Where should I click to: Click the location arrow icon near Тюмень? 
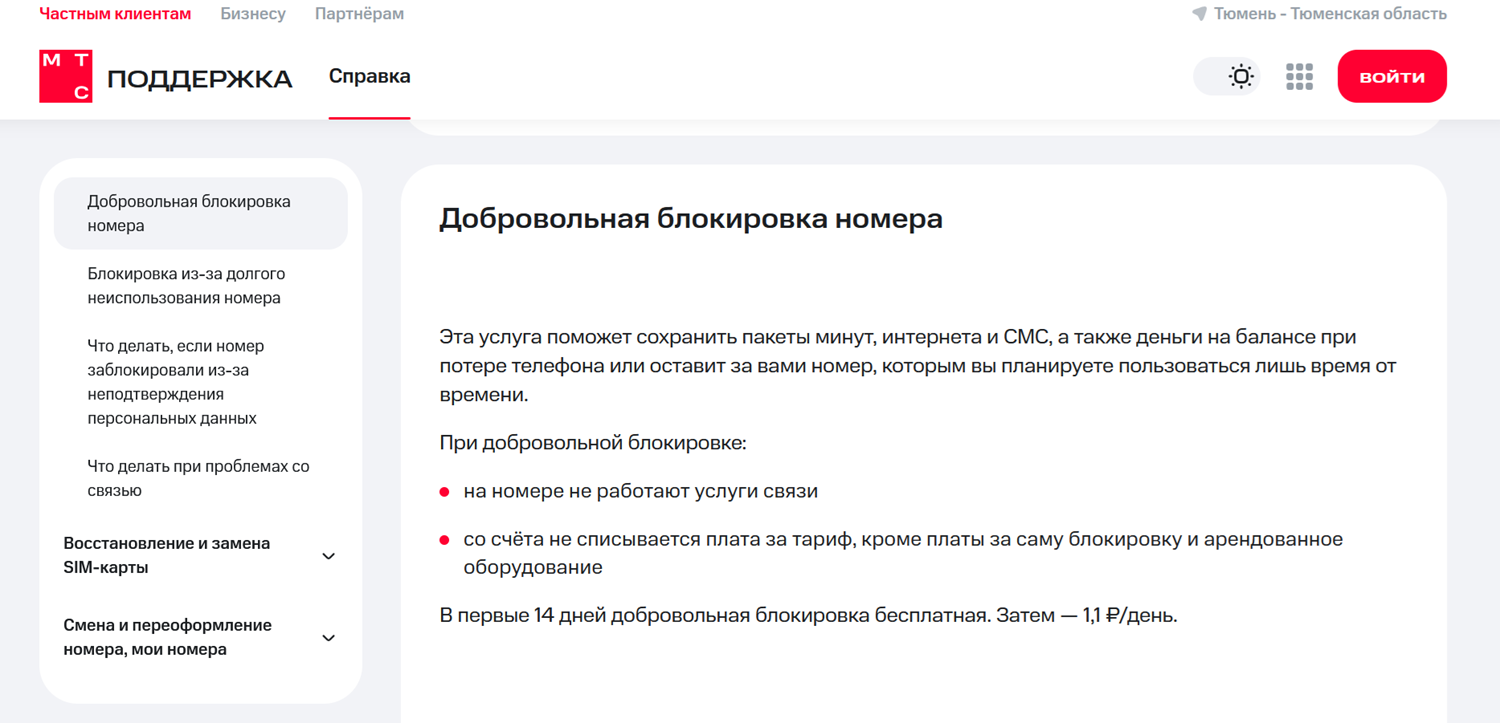1199,14
